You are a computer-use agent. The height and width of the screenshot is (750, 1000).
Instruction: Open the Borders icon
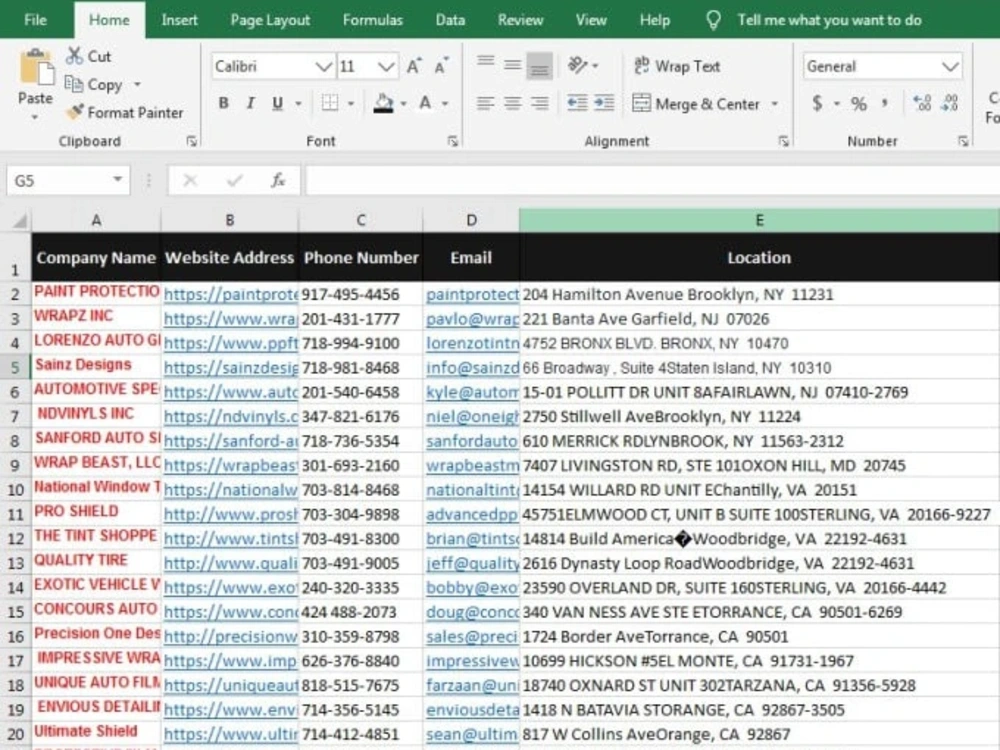coord(330,103)
